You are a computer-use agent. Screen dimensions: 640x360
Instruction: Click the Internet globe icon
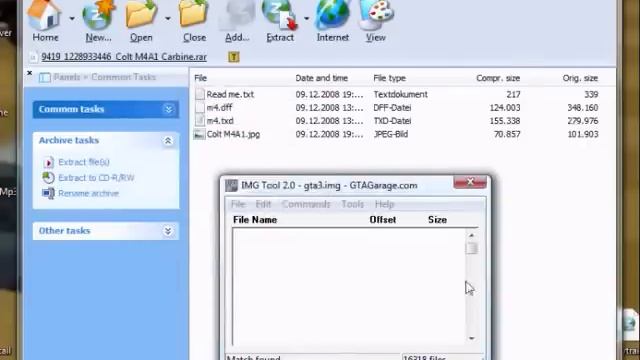pos(333,16)
